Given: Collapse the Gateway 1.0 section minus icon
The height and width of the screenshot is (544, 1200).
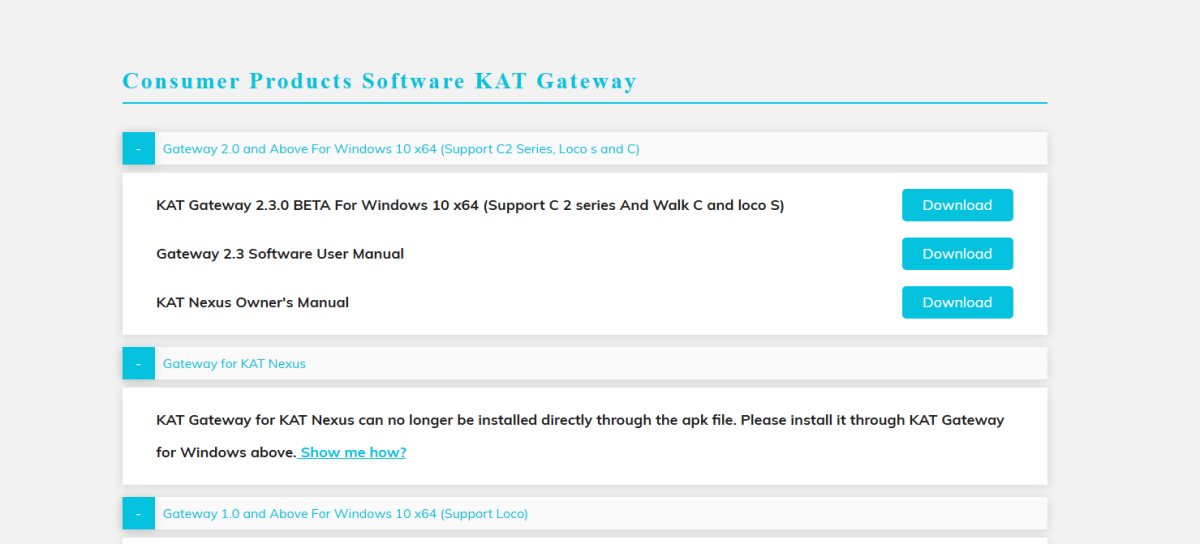Looking at the screenshot, I should coord(138,513).
